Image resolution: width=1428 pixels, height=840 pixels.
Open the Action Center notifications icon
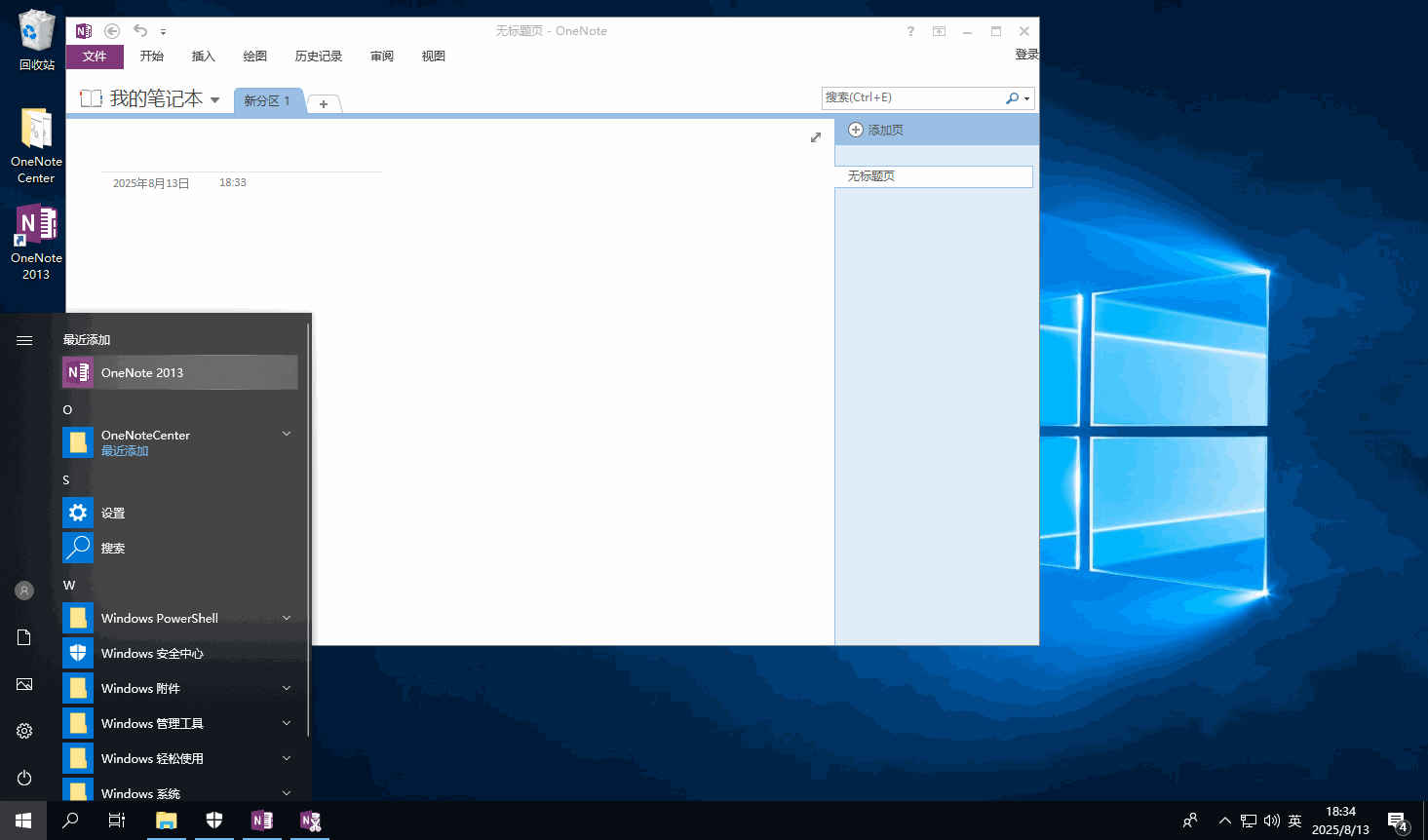click(1398, 821)
